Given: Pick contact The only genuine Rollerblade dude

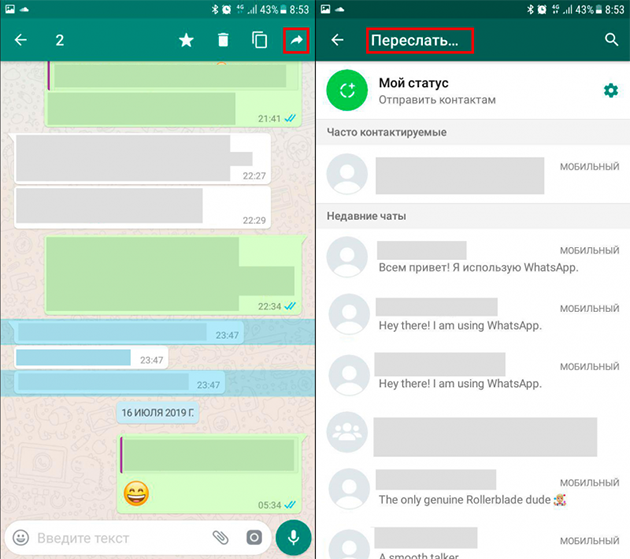Looking at the screenshot, I should coord(473,489).
